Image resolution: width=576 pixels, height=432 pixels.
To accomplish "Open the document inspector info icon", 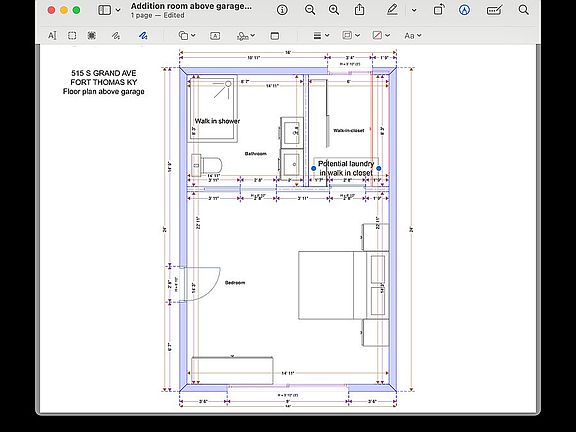I will click(x=282, y=10).
